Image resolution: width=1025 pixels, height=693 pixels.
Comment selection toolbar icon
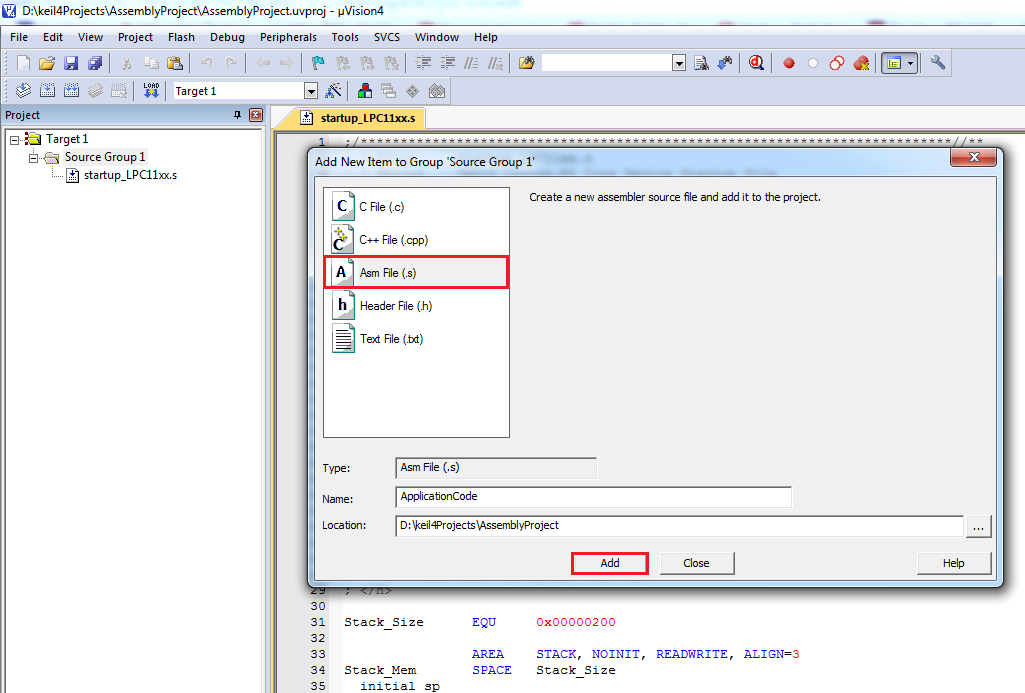coord(471,63)
